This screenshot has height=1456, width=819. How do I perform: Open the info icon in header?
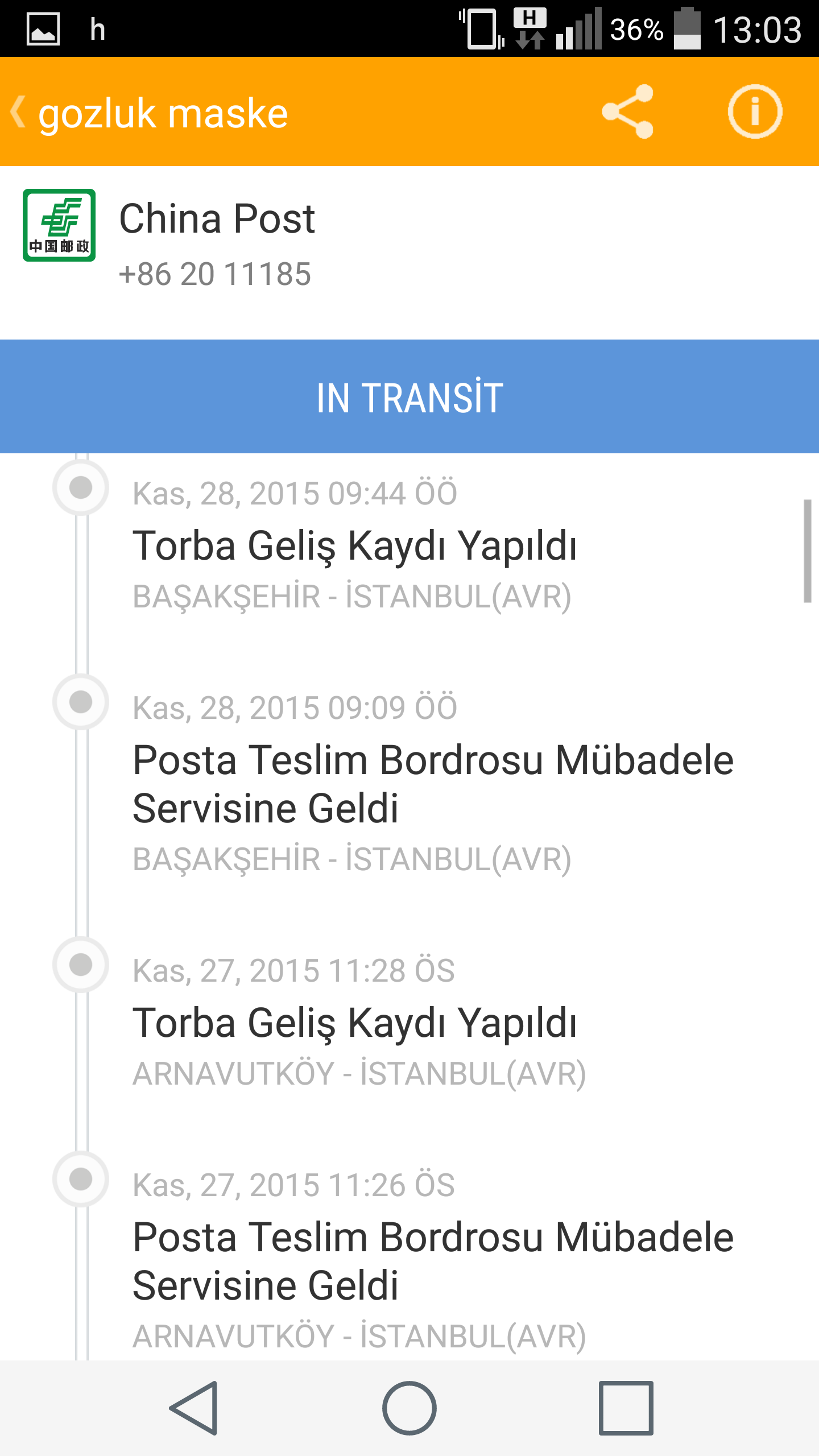click(755, 111)
